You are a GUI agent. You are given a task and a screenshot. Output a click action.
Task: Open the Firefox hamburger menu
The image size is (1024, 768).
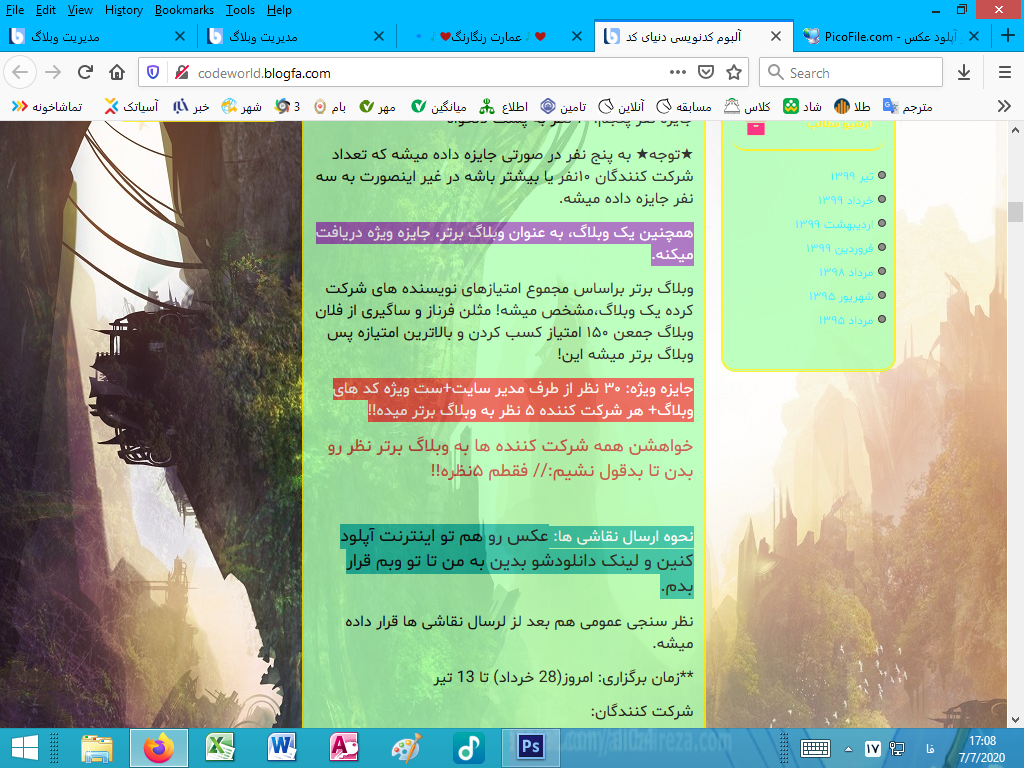click(x=1004, y=73)
